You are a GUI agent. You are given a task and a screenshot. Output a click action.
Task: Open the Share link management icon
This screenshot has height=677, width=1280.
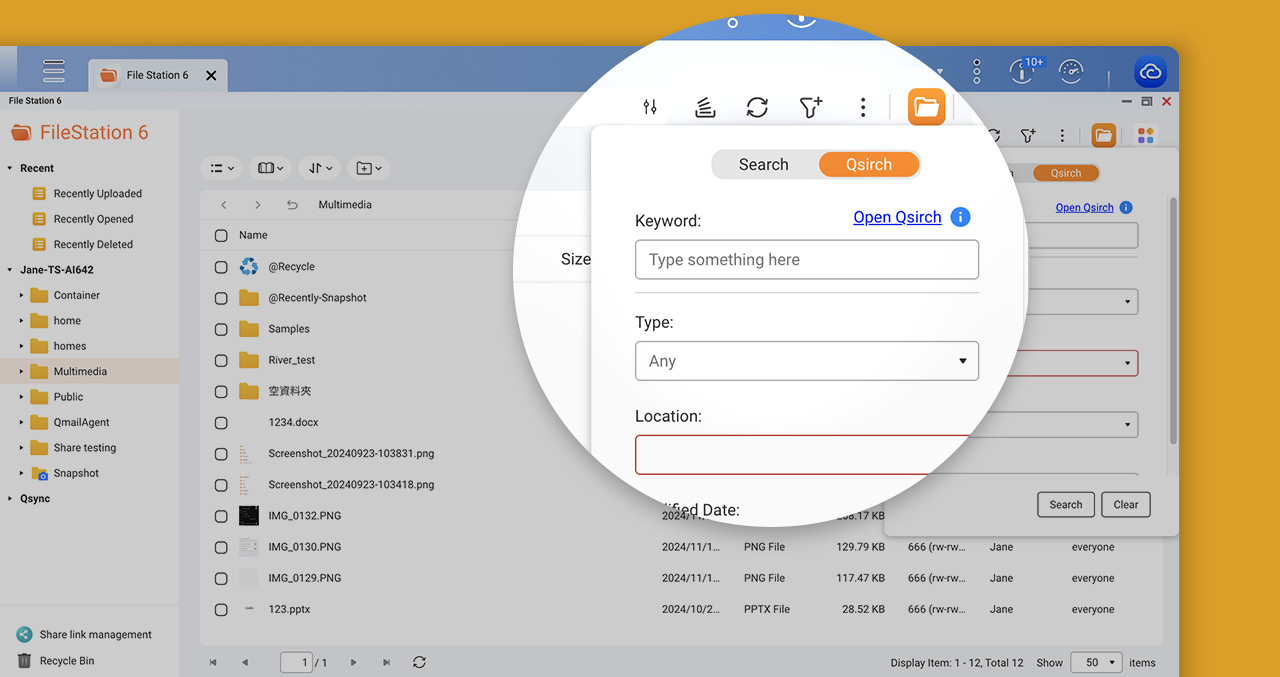pyautogui.click(x=24, y=635)
